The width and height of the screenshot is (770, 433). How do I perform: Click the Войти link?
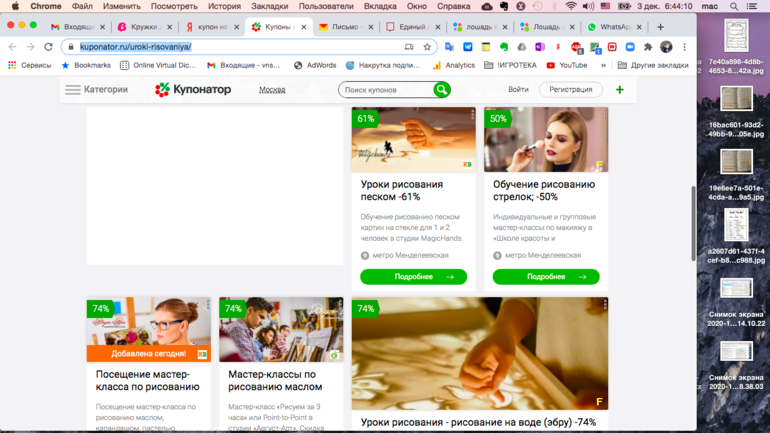(x=518, y=90)
